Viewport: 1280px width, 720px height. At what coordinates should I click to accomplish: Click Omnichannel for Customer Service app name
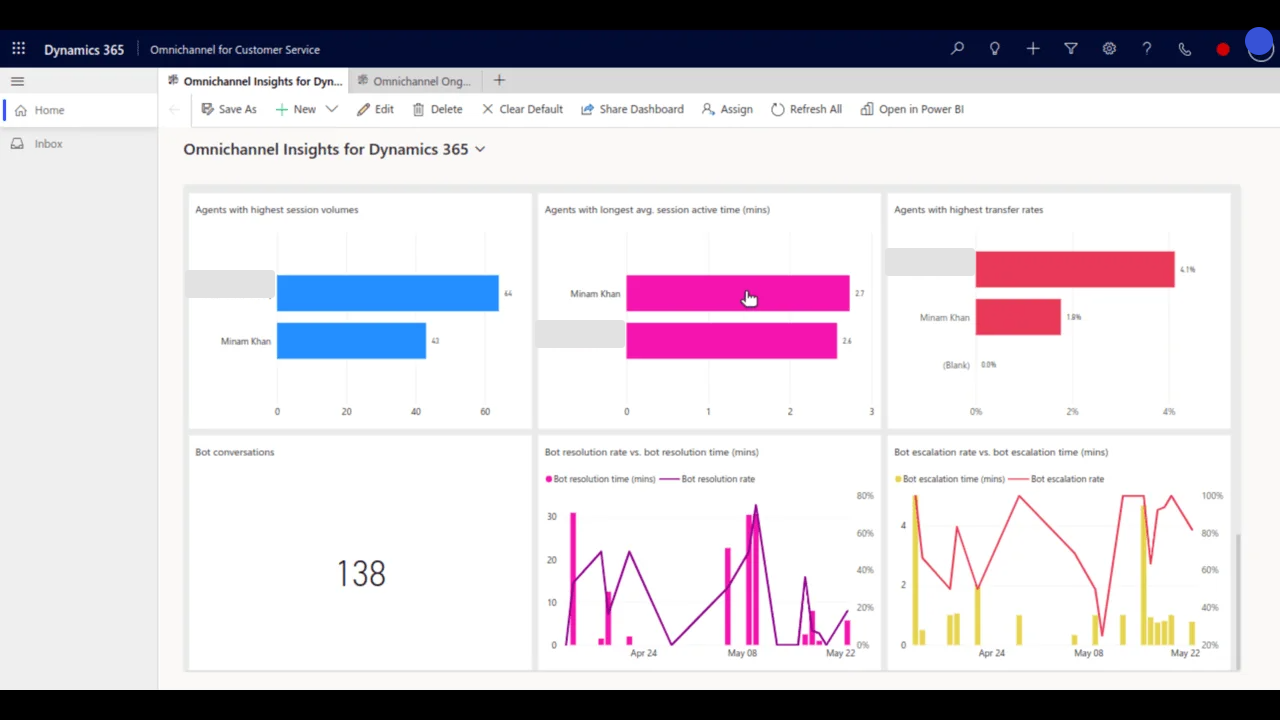(235, 49)
